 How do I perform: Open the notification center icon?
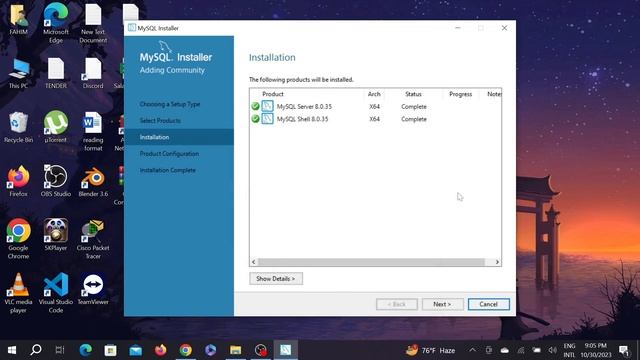coord(624,350)
